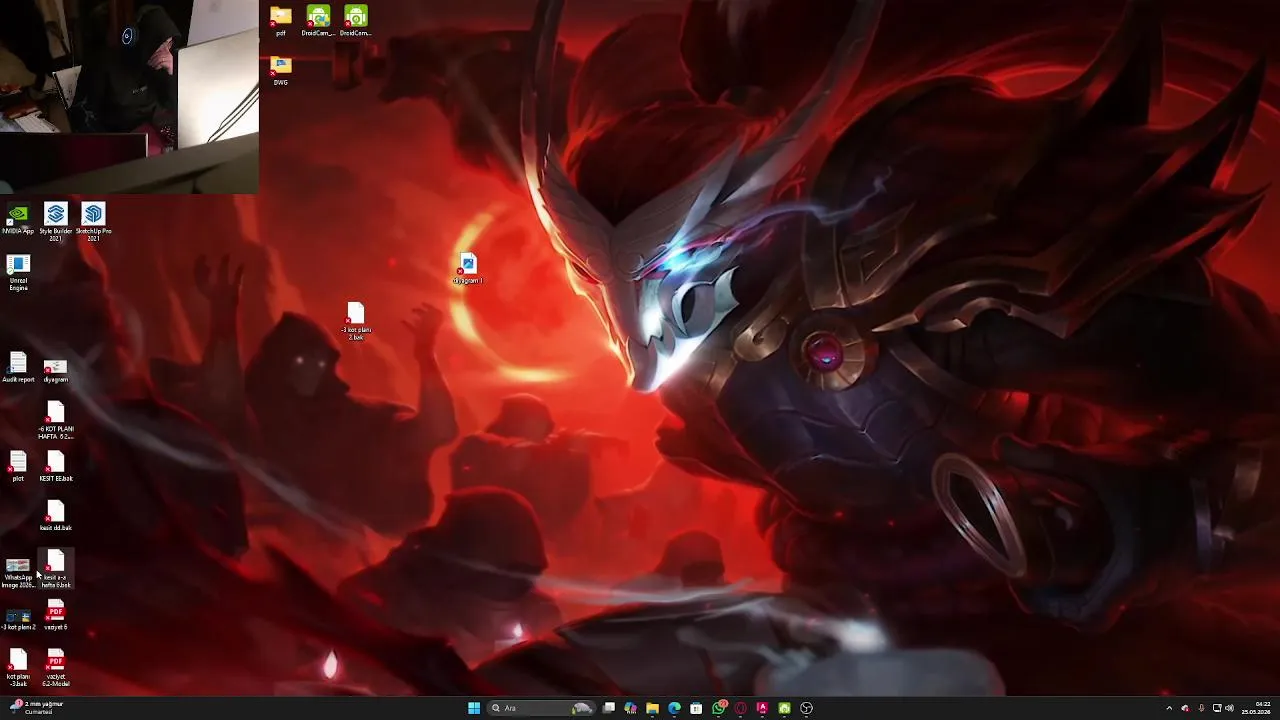Select the kesit a-a hafta 6.bak file
Screen dimensions: 1280x720
pos(55,570)
